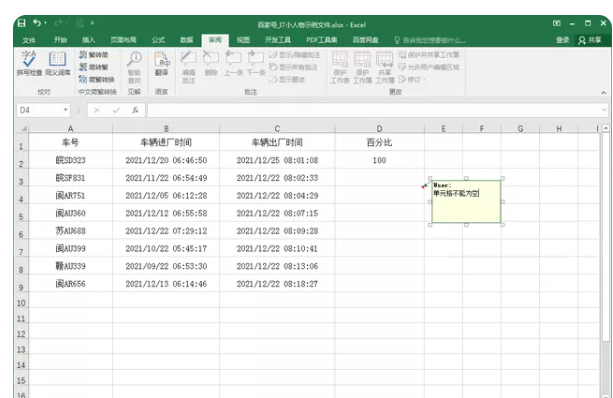Switch to the 插入 Insert tab
This screenshot has height=398, width=613.
coord(89,40)
